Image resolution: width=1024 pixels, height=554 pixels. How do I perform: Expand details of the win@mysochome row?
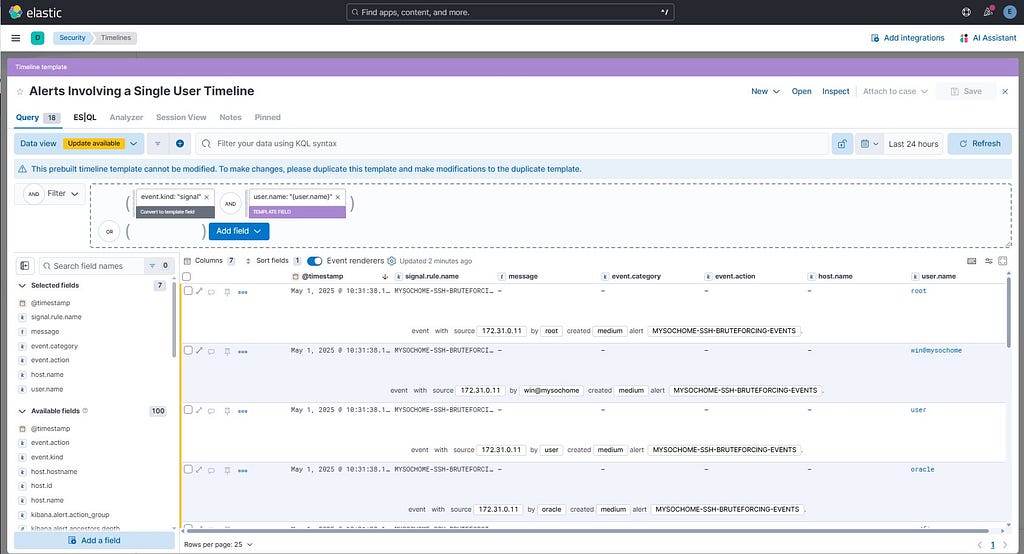point(200,351)
